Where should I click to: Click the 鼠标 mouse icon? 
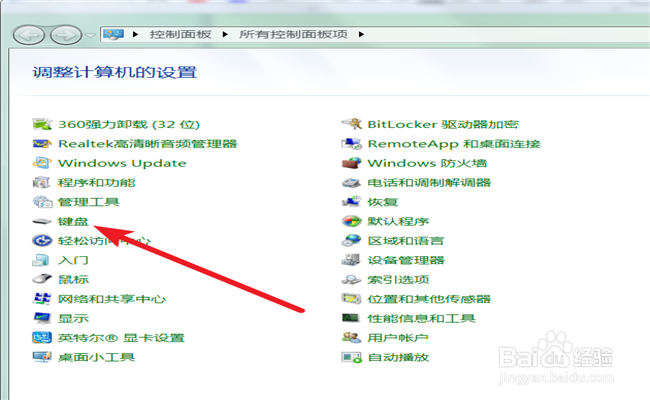(x=42, y=279)
